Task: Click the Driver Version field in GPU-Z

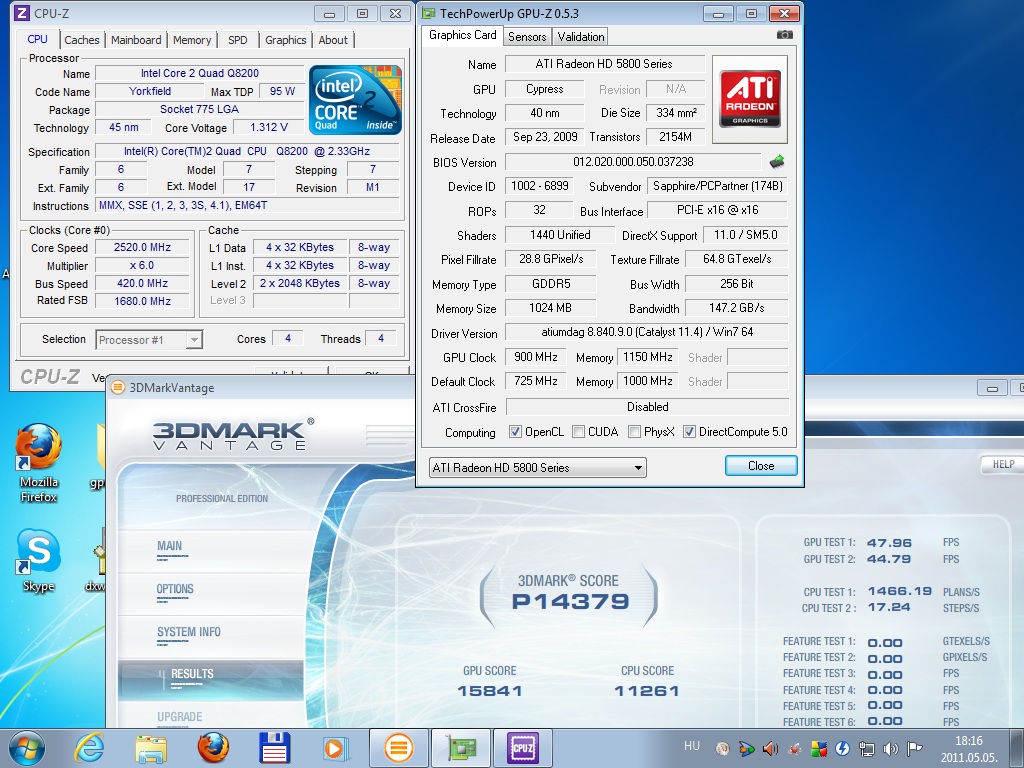Action: coord(647,332)
